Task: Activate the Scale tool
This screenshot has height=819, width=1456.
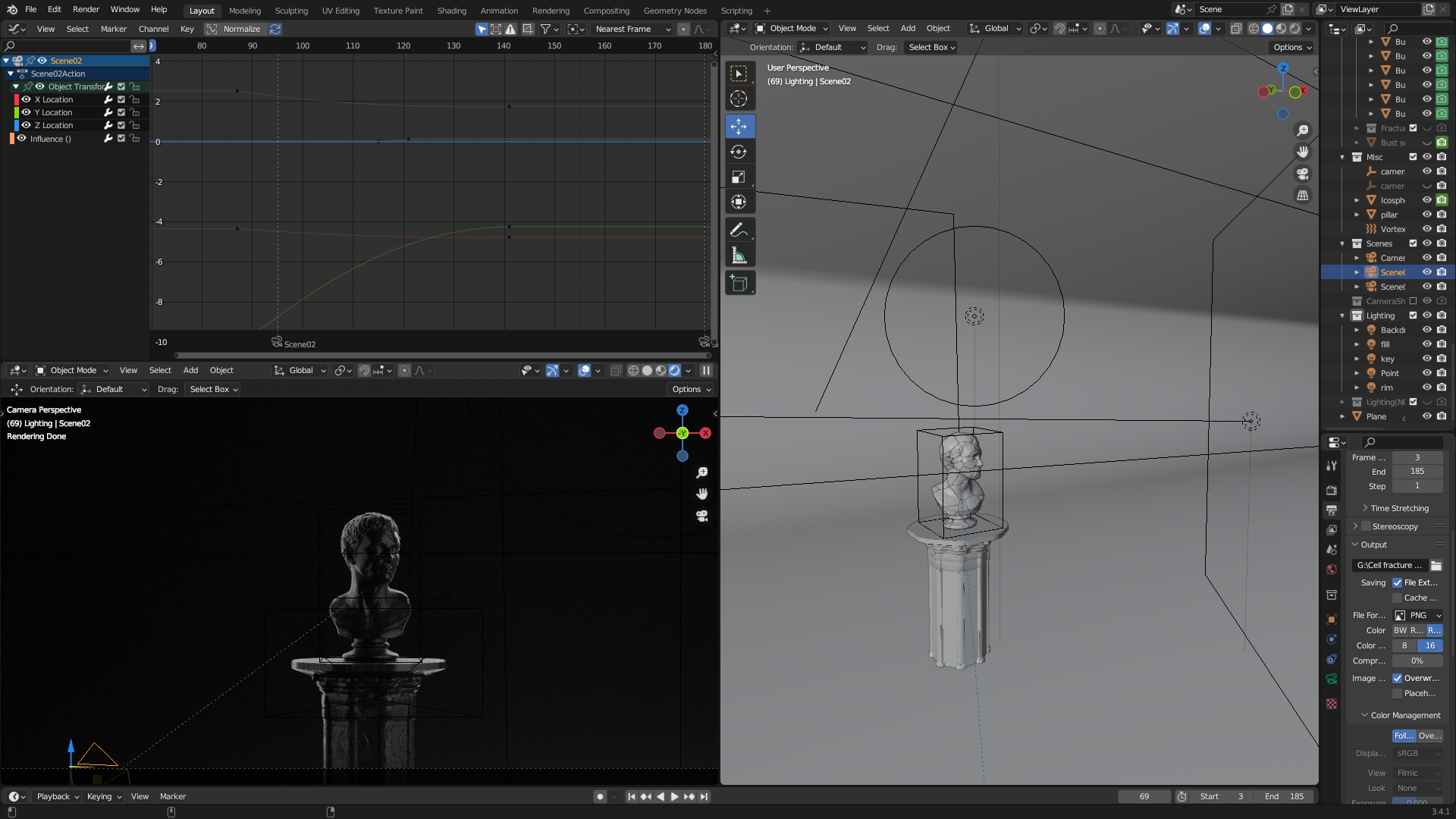Action: tap(739, 176)
